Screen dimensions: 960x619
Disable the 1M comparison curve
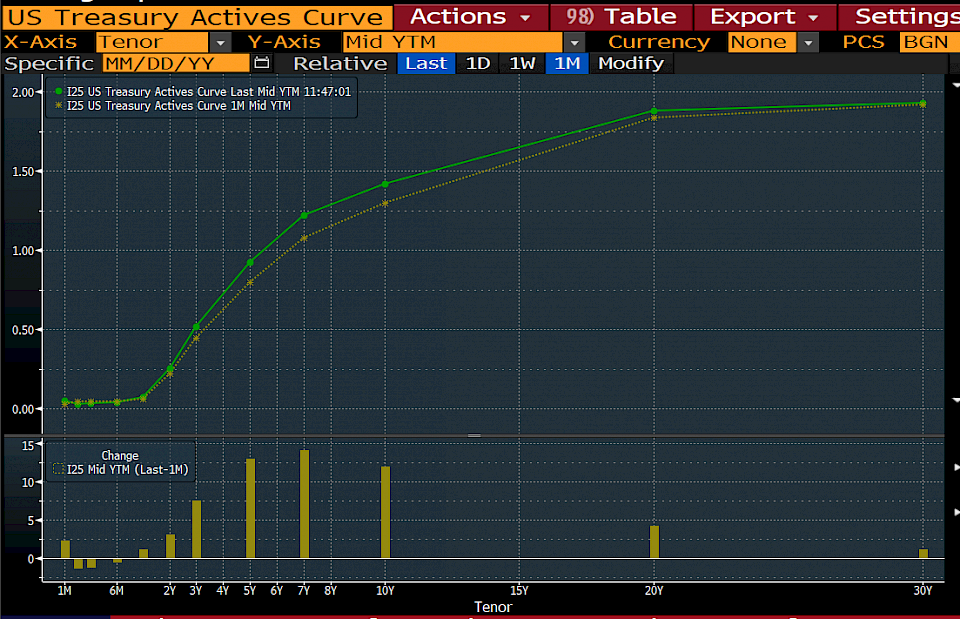tap(567, 63)
